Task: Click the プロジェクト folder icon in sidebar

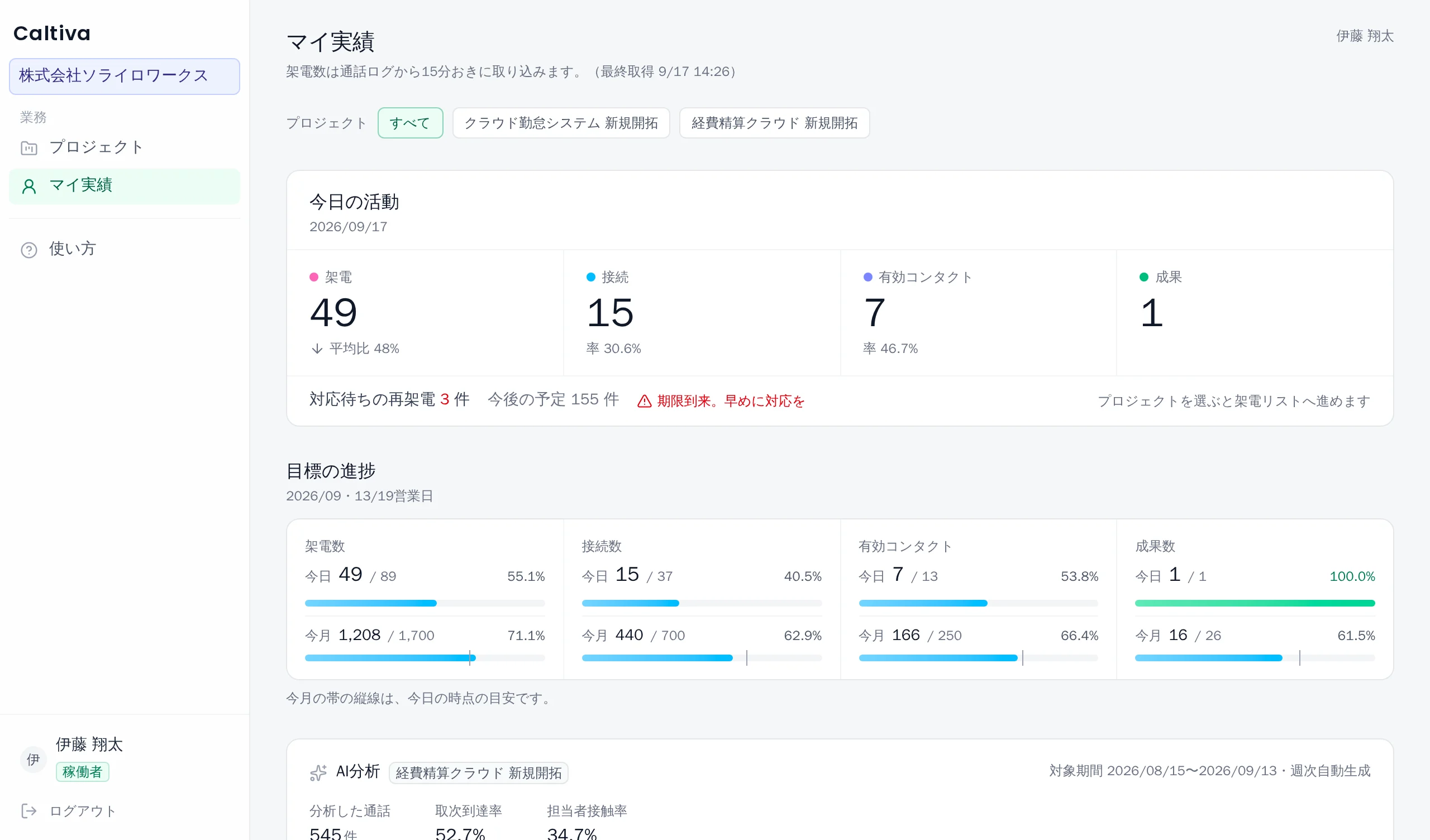Action: [29, 148]
